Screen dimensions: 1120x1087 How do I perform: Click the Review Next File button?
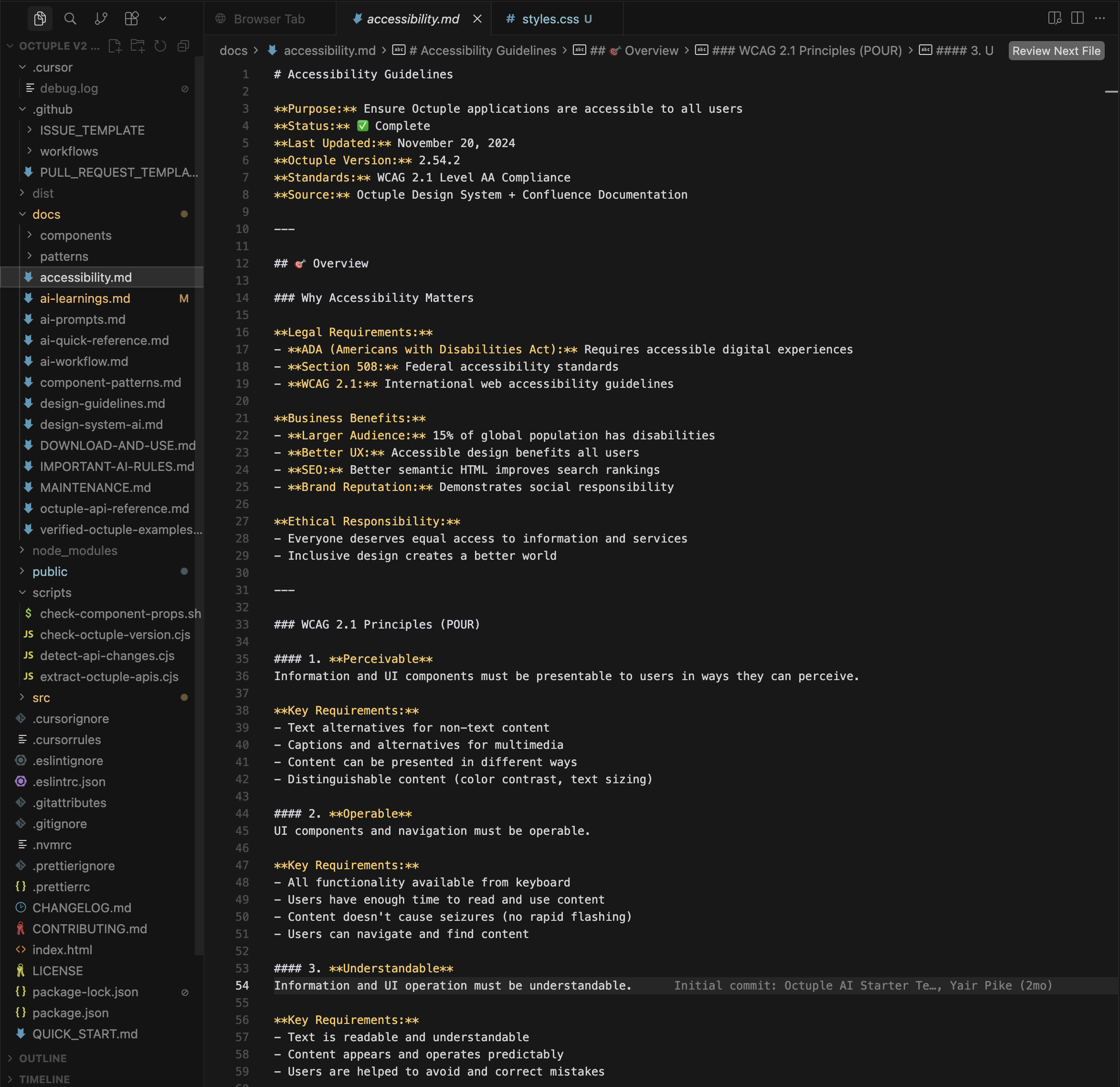click(1056, 51)
